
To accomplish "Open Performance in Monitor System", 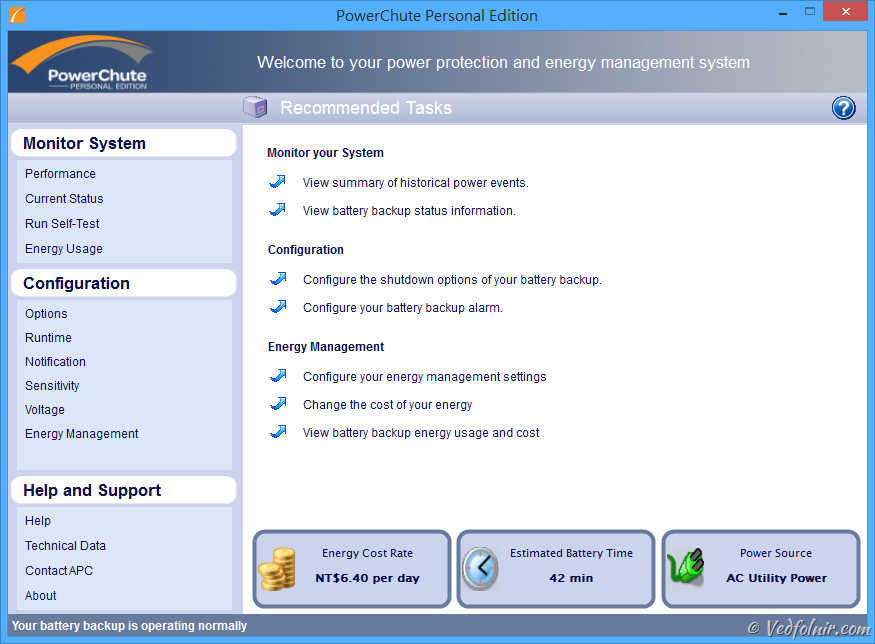I will (x=60, y=174).
